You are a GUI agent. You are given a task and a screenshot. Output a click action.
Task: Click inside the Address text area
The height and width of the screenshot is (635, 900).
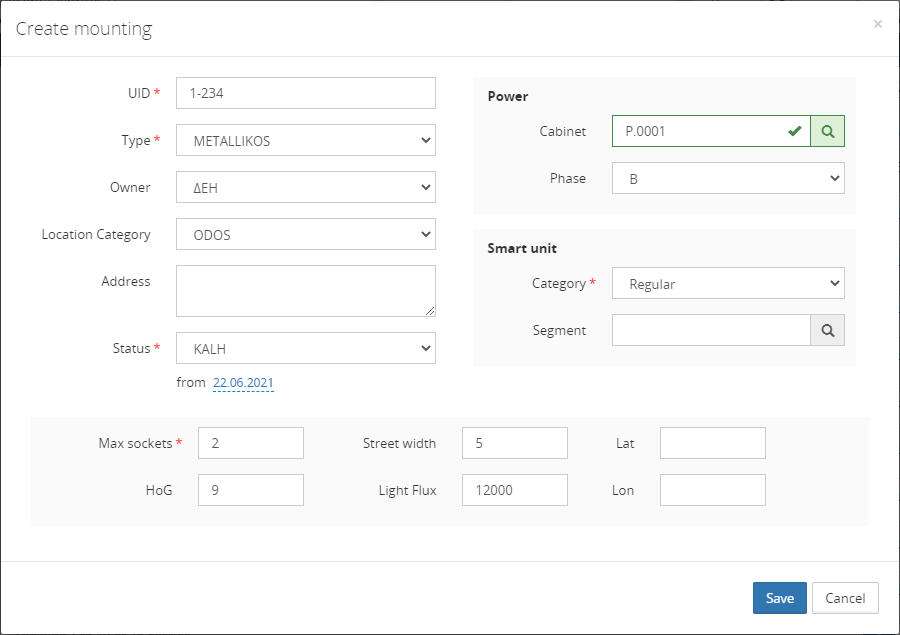[x=305, y=291]
